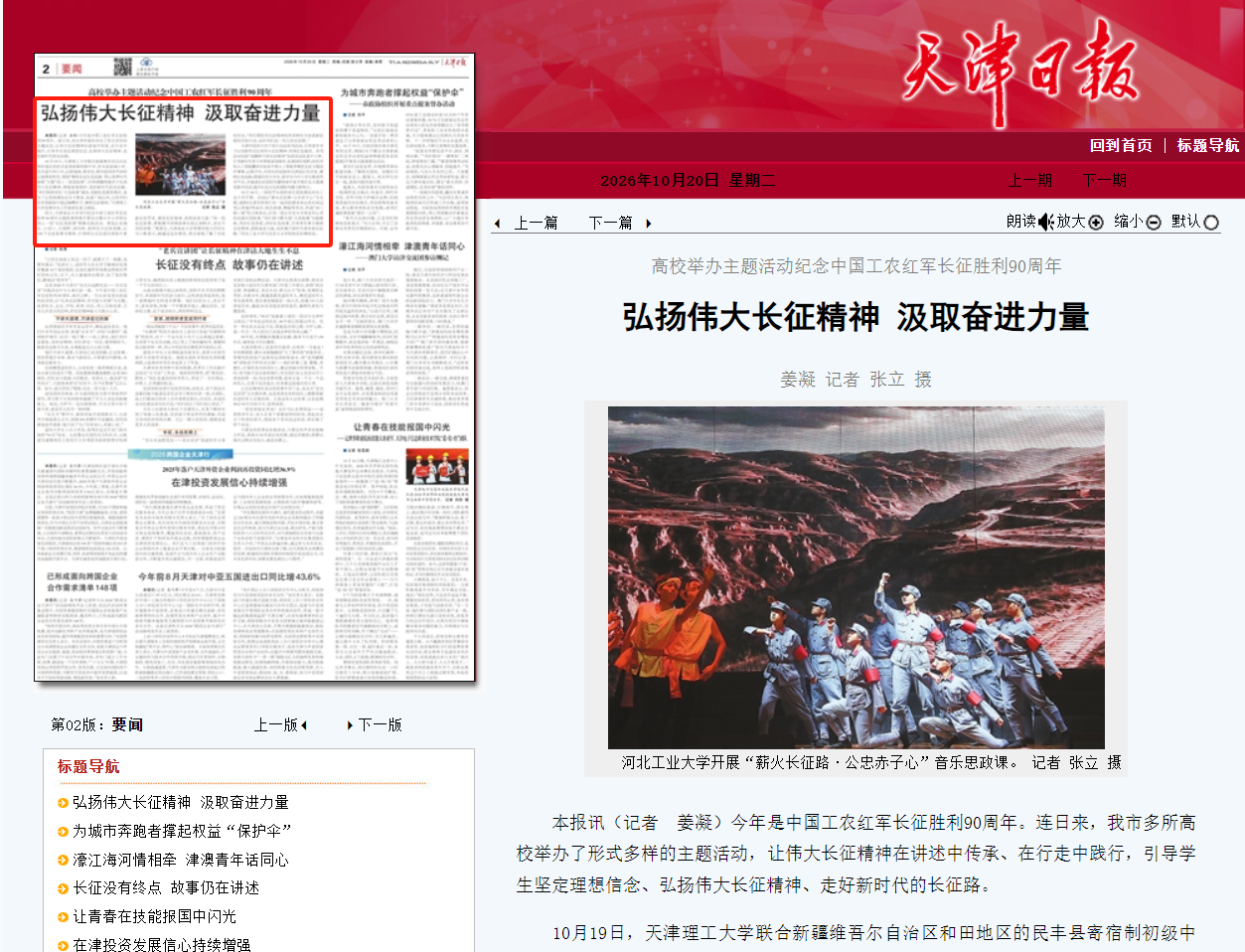Click the date 2026年10月20日 星期二

click(688, 180)
